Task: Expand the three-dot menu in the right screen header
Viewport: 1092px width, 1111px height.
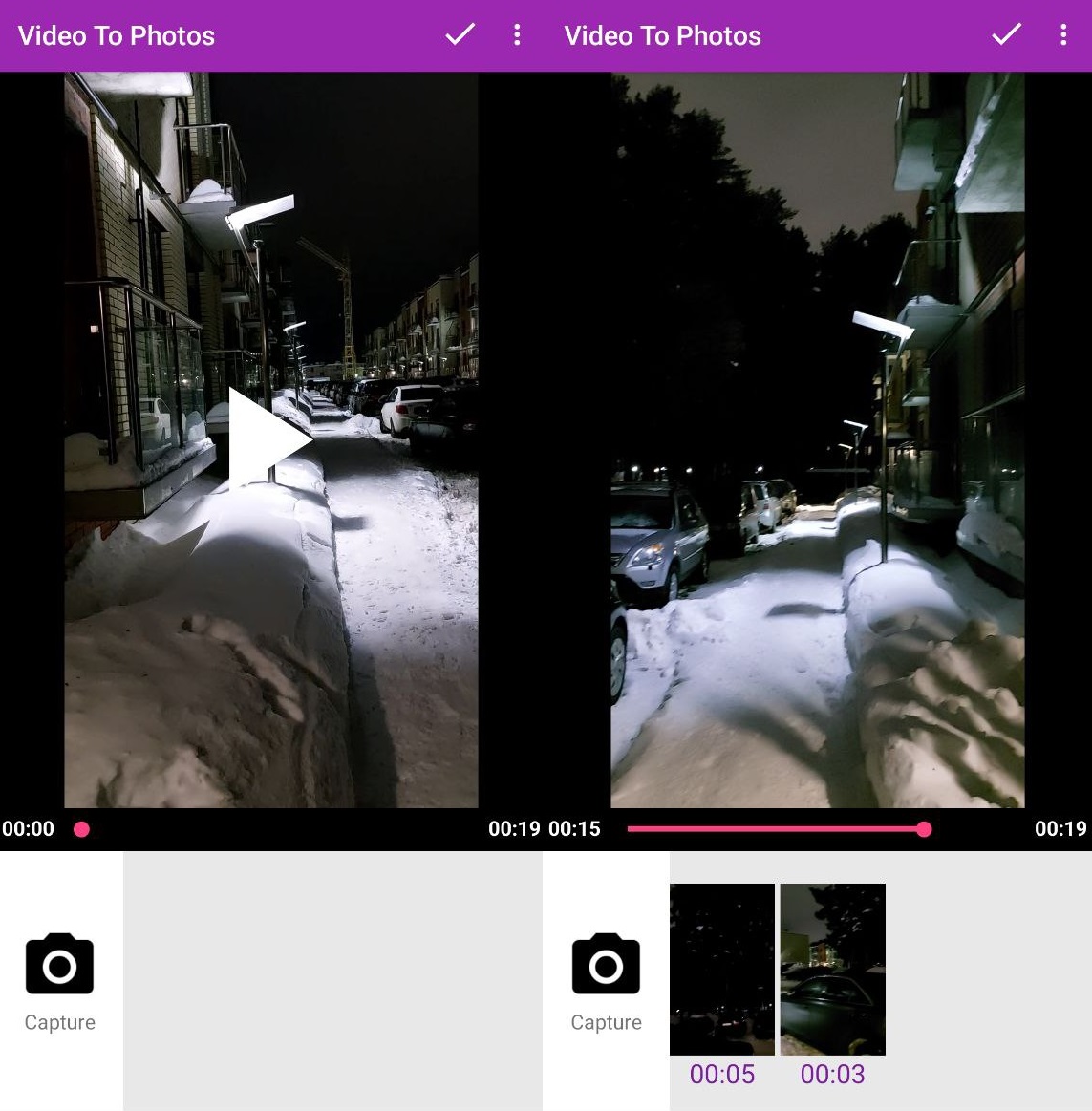Action: point(1063,35)
